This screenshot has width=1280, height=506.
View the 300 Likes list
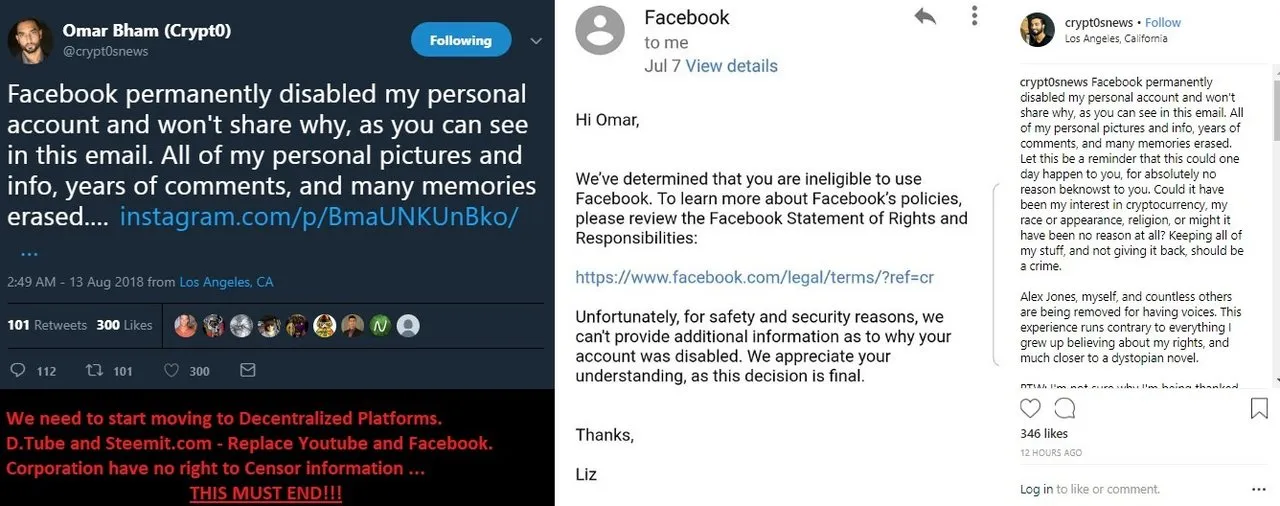[124, 325]
